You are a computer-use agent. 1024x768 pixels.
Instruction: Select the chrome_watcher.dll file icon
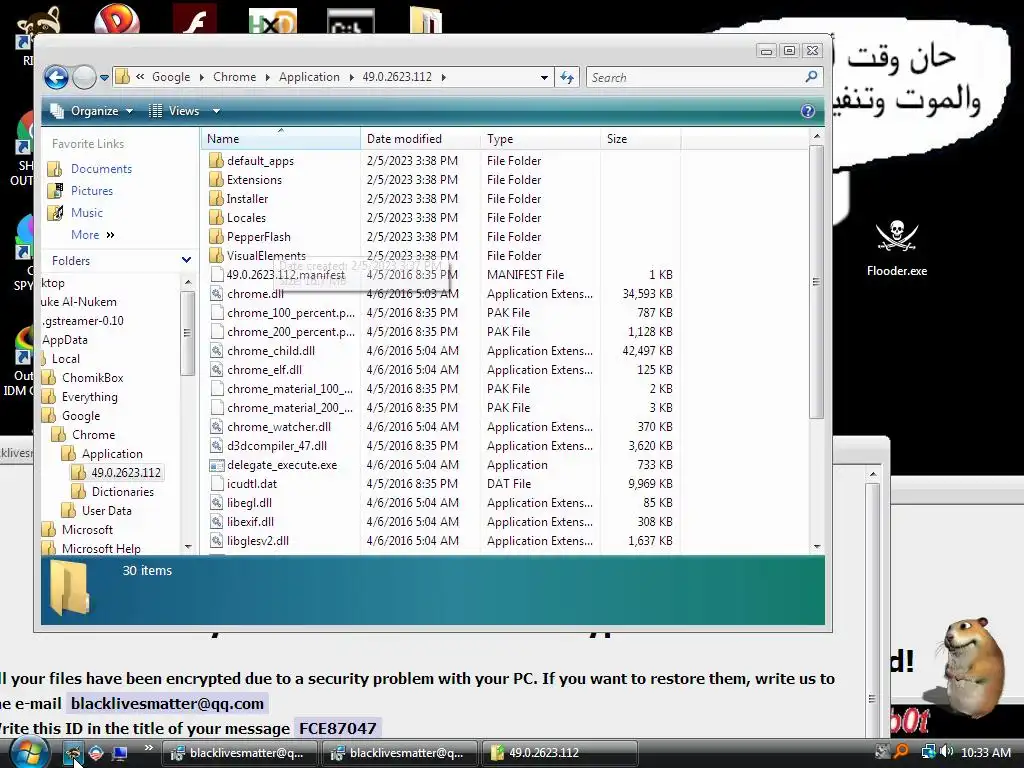tap(216, 426)
